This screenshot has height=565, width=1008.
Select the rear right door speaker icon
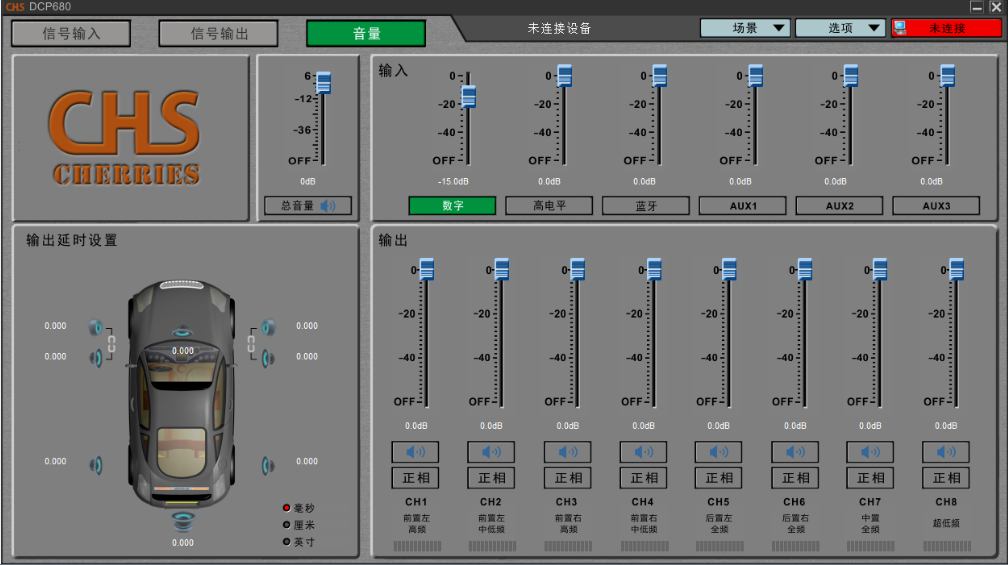point(268,465)
